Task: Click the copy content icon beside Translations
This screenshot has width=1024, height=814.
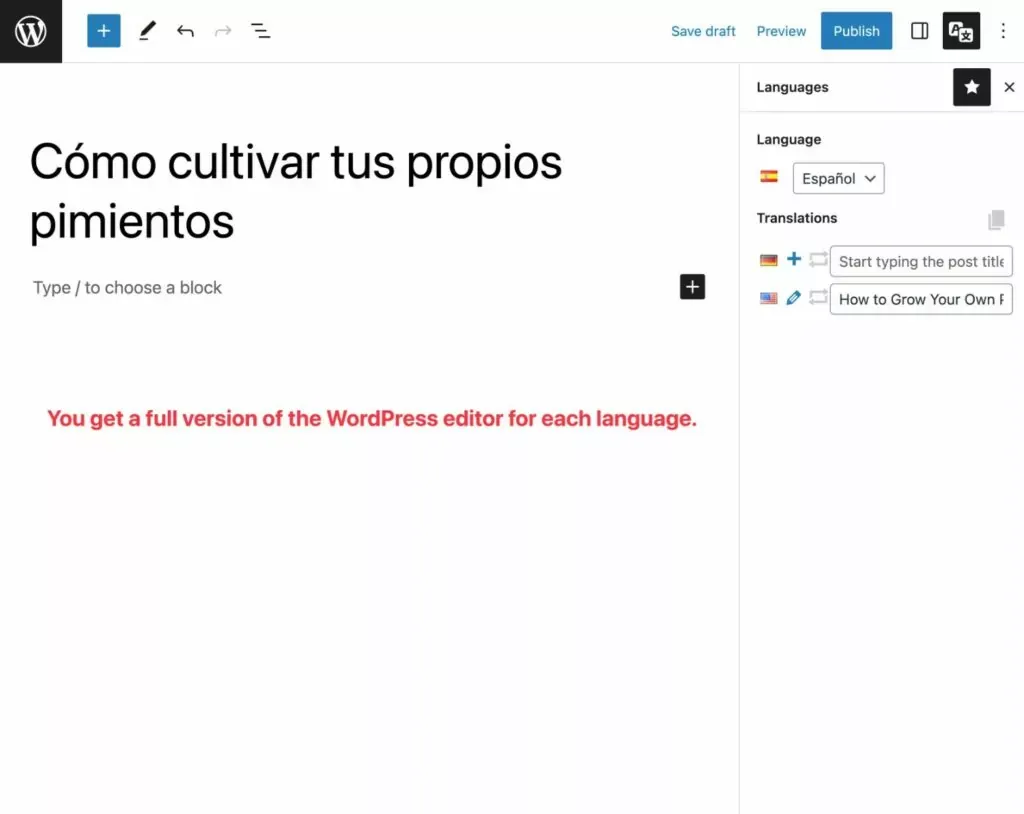Action: coord(996,219)
